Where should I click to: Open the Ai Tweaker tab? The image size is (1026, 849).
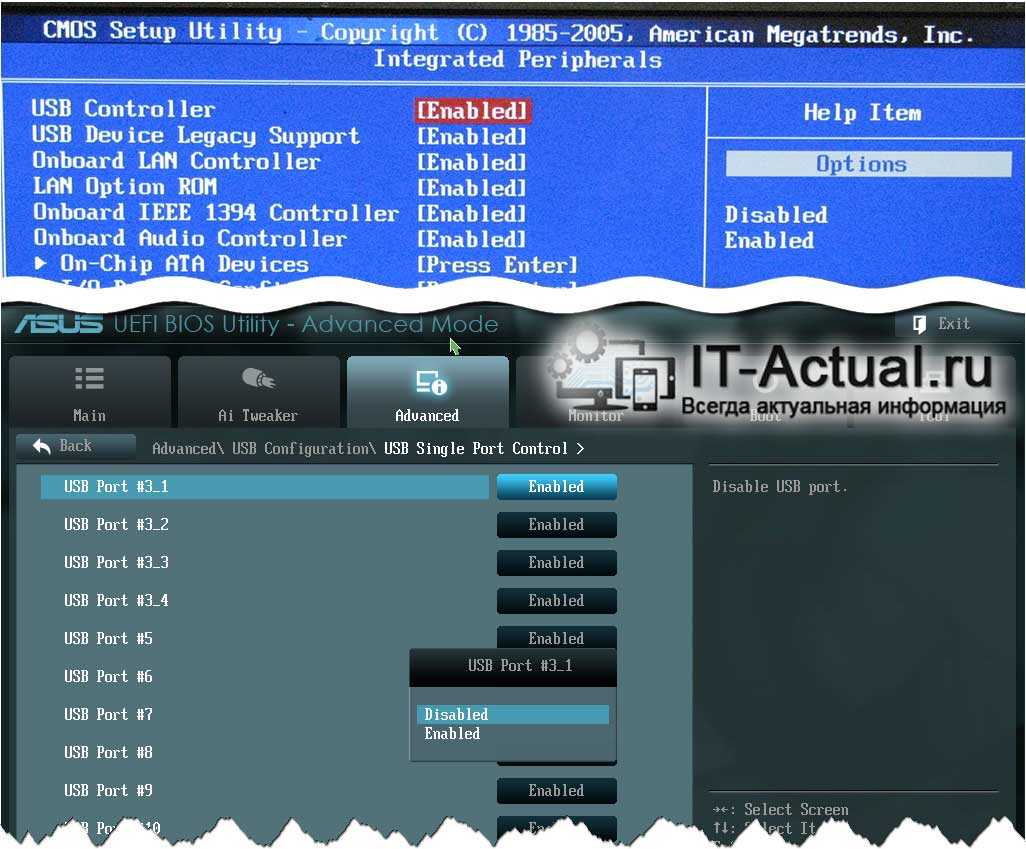click(258, 391)
